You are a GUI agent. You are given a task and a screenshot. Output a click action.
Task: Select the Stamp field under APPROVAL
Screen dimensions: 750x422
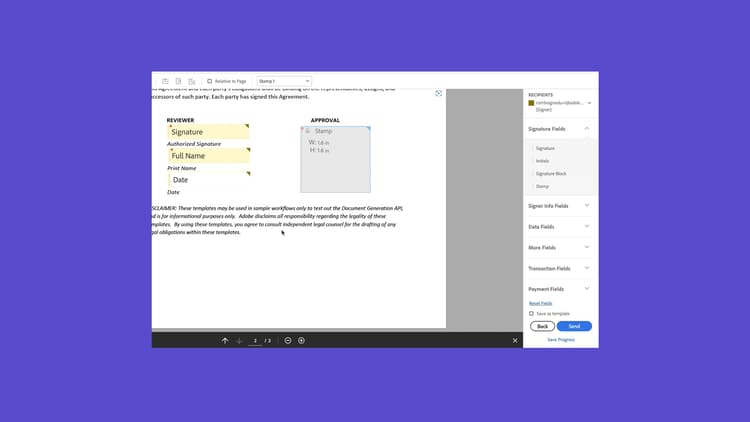pos(335,160)
